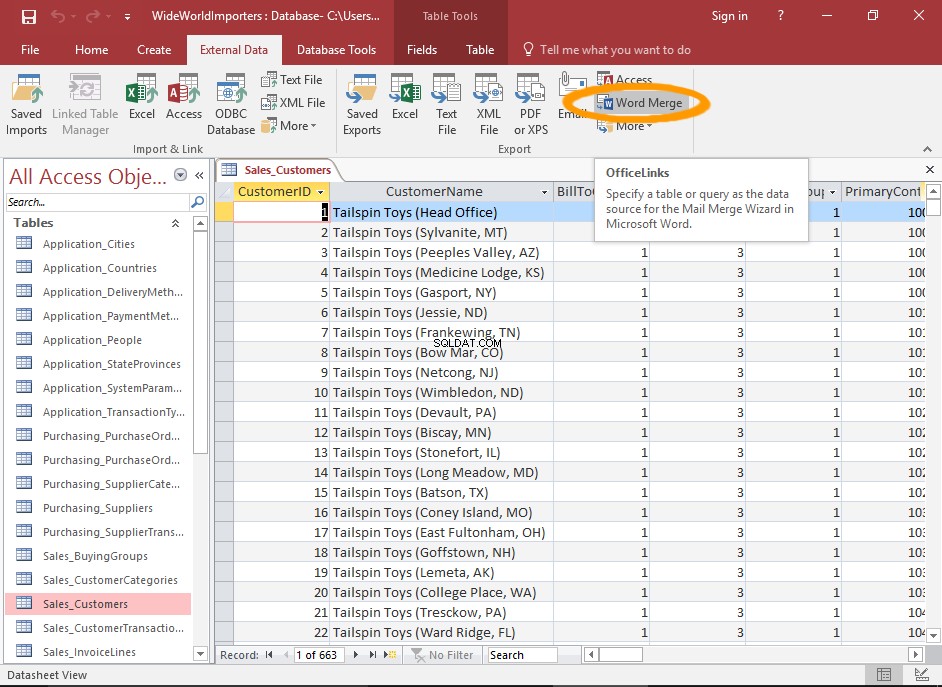Open CustomerID column filter dropdown
The image size is (942, 687).
point(321,192)
